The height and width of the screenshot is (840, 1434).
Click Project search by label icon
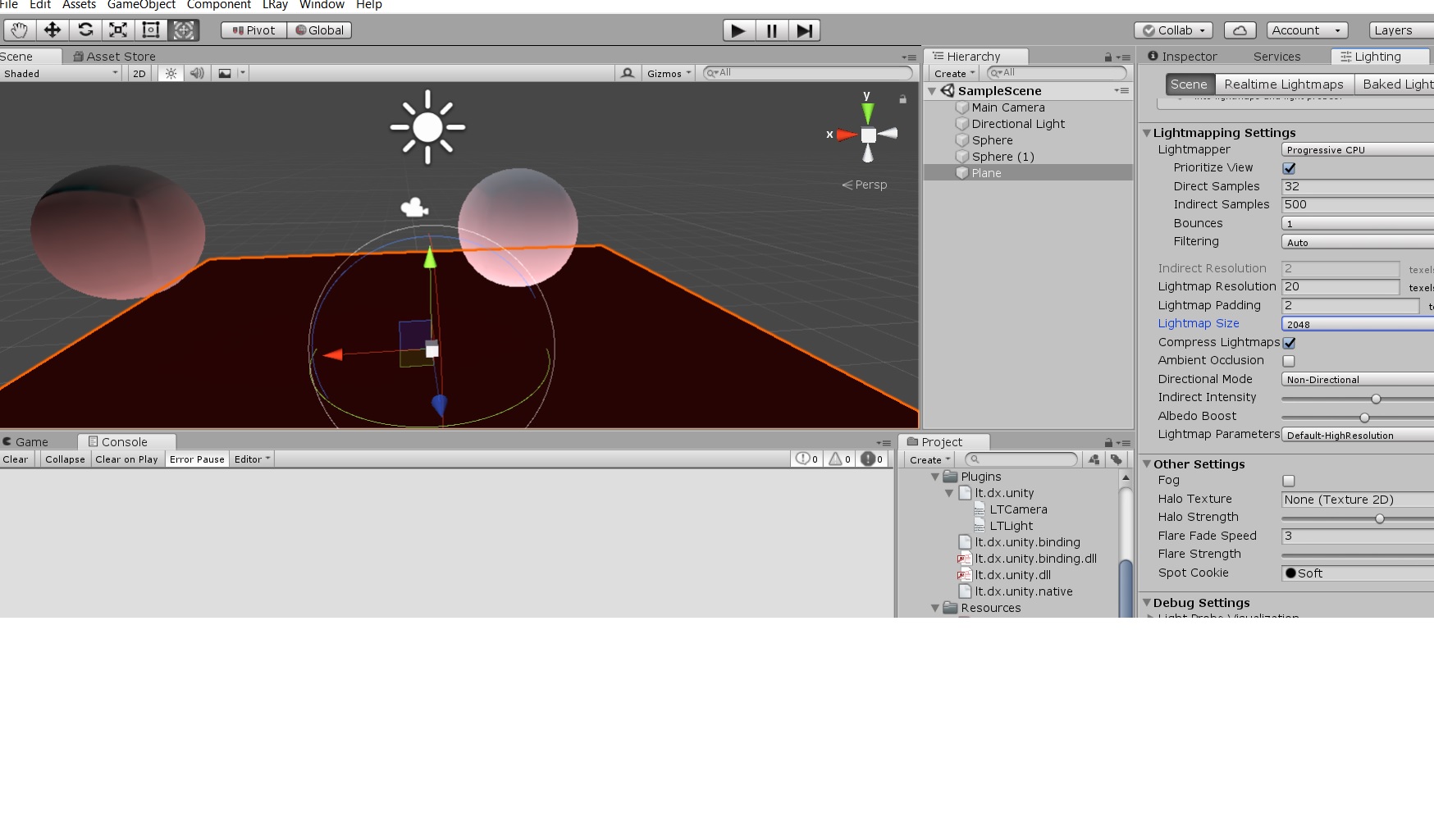point(1117,460)
